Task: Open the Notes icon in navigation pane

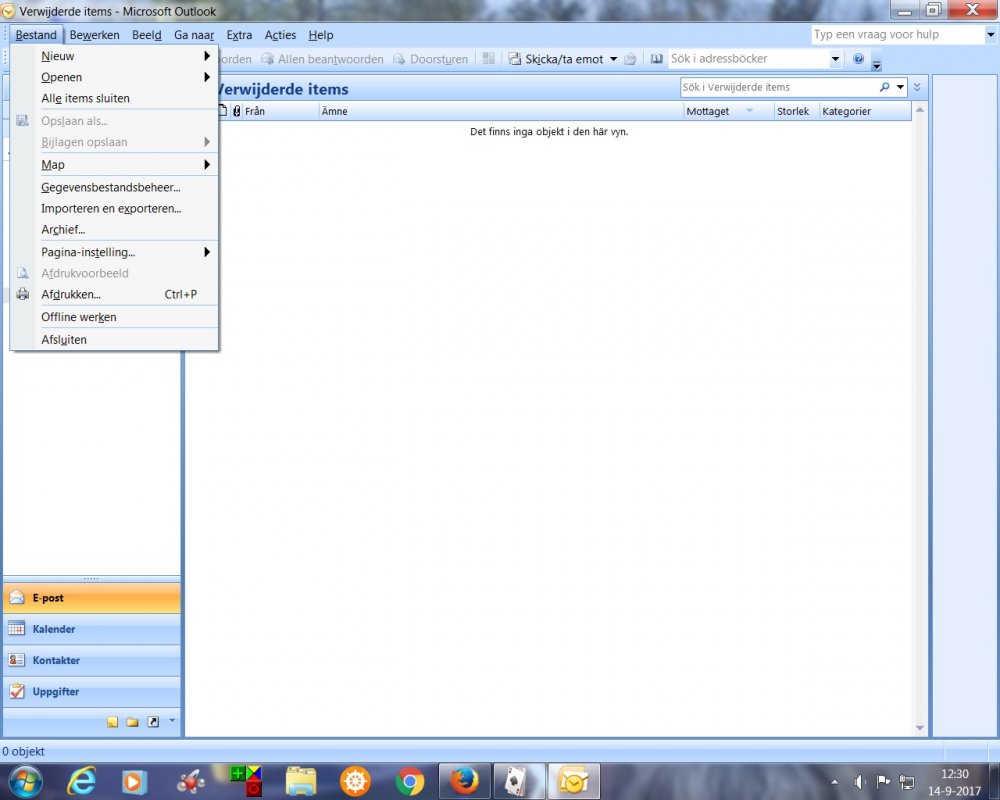Action: click(113, 722)
